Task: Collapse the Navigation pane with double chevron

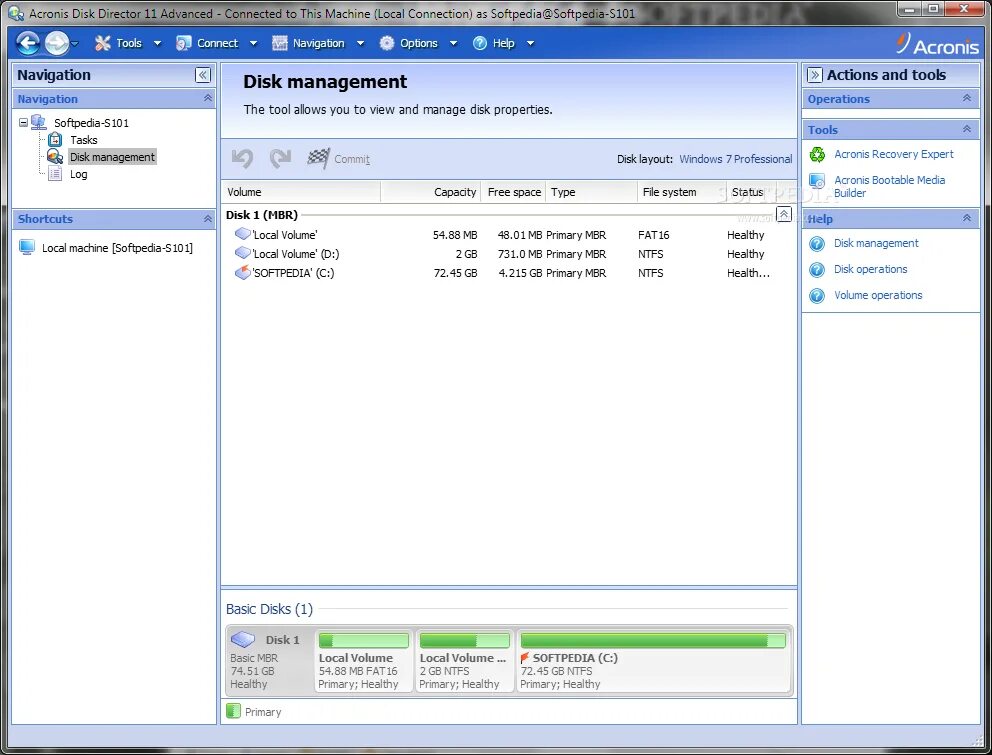Action: [x=202, y=75]
